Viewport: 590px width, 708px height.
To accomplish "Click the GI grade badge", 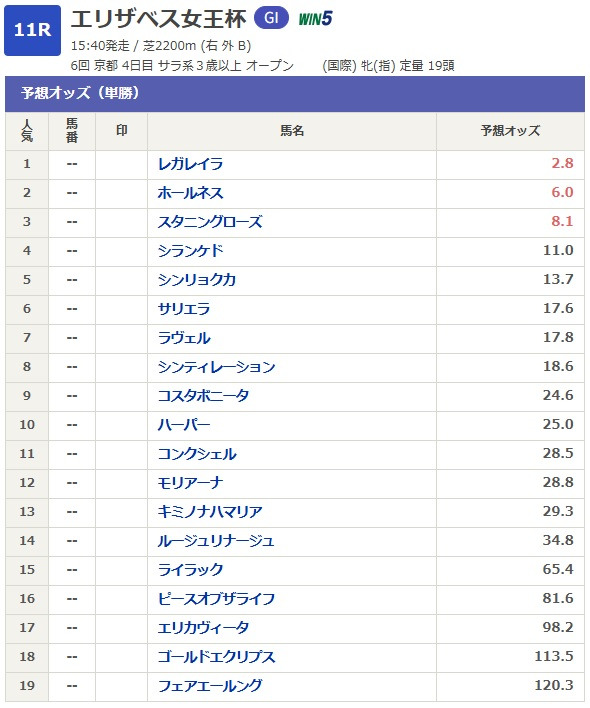I will pyautogui.click(x=271, y=18).
